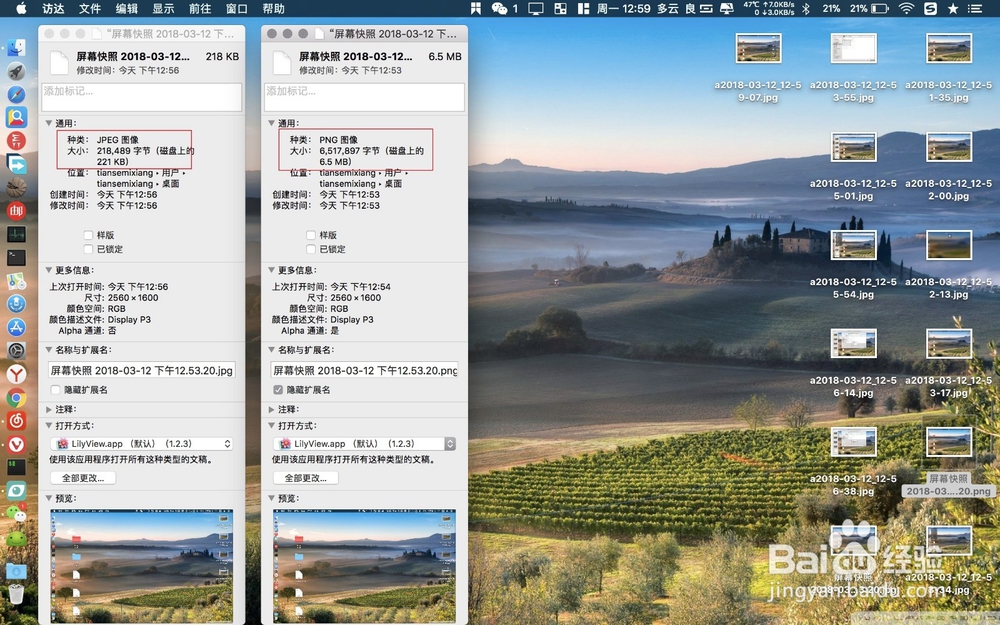Image resolution: width=1000 pixels, height=625 pixels.
Task: Open the 文件 menu
Action: 90,8
